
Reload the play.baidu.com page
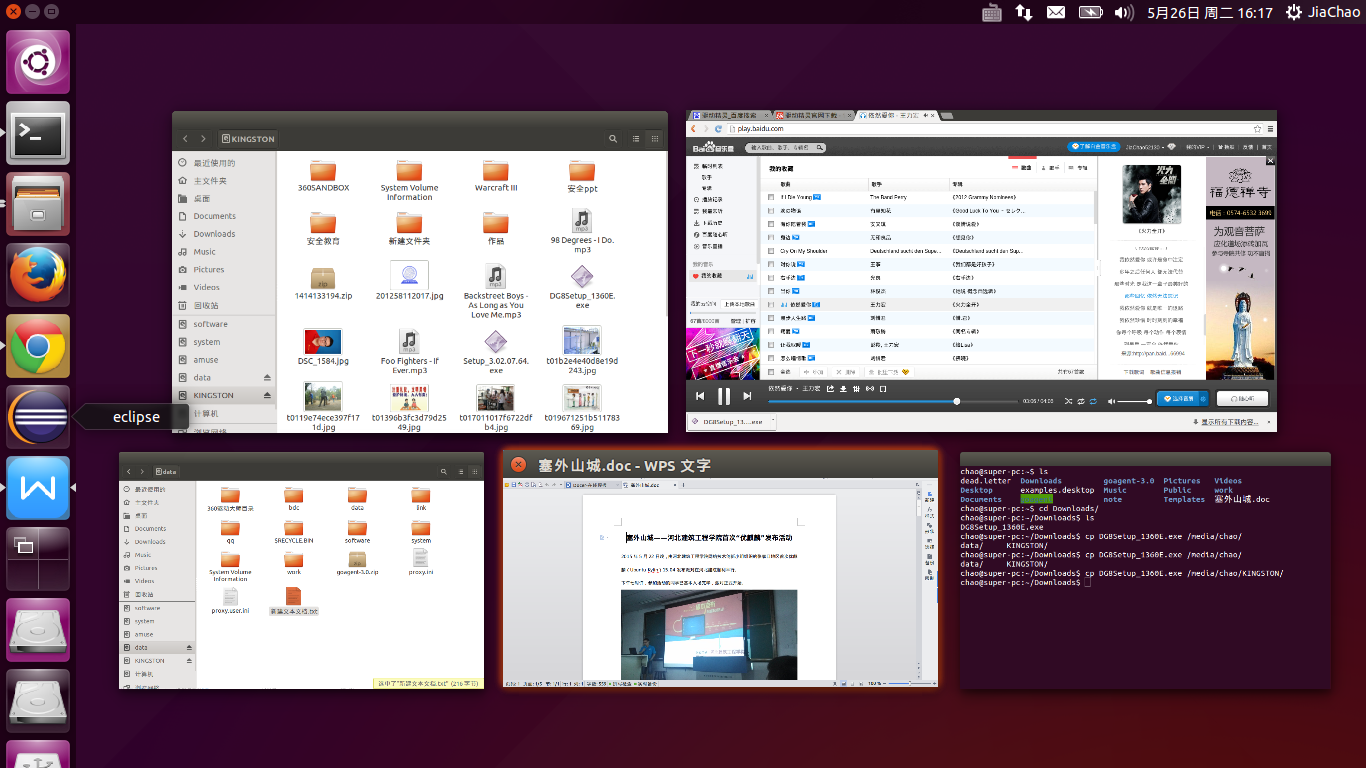pyautogui.click(x=718, y=129)
